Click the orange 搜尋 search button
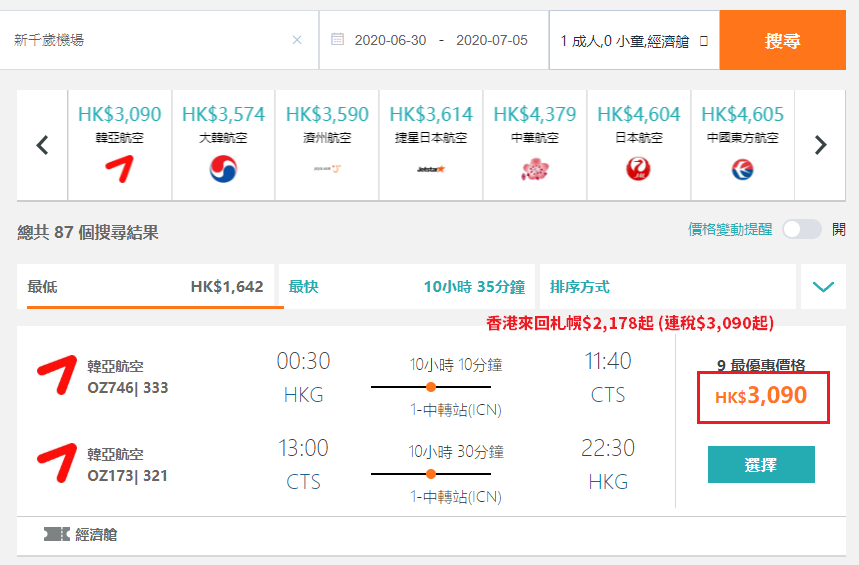The height and width of the screenshot is (565, 859). 782,40
